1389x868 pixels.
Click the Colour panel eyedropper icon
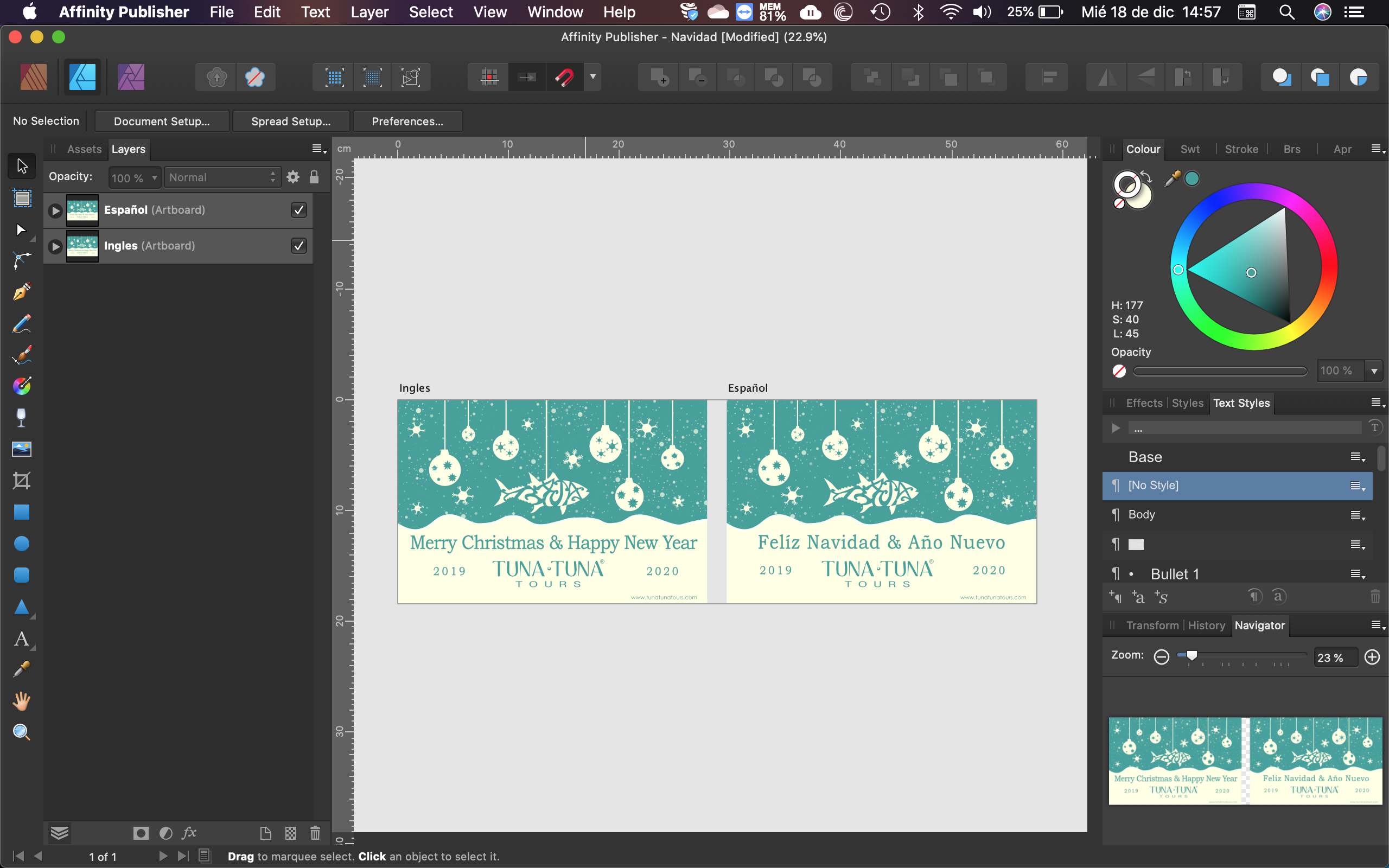pos(1172,179)
